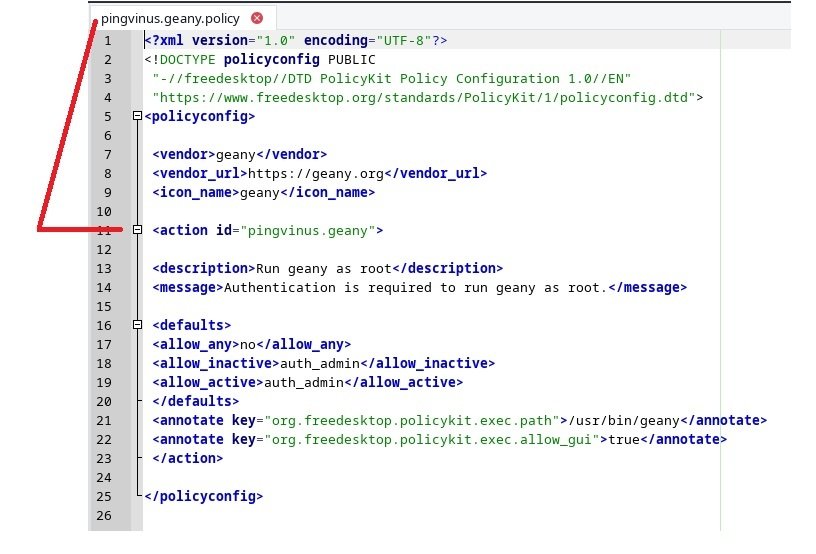Click the allow_any no line
Viewport: 816px width, 554px height.
pos(251,344)
